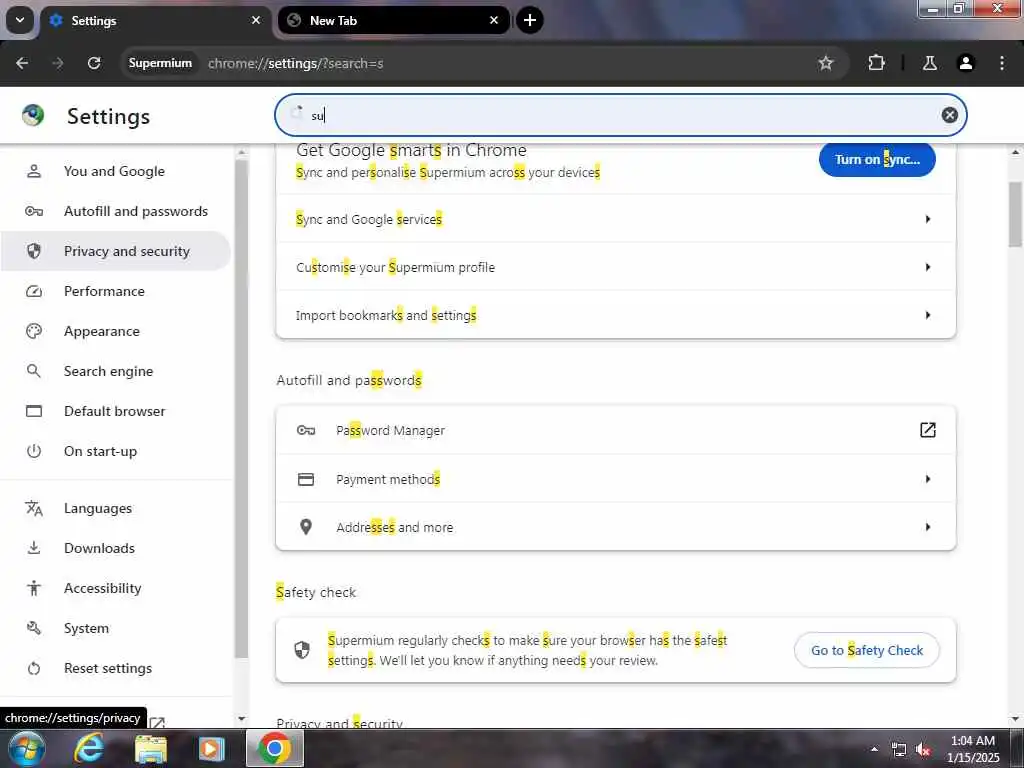The width and height of the screenshot is (1024, 768).
Task: Click the On start-up power icon
Action: pyautogui.click(x=34, y=451)
